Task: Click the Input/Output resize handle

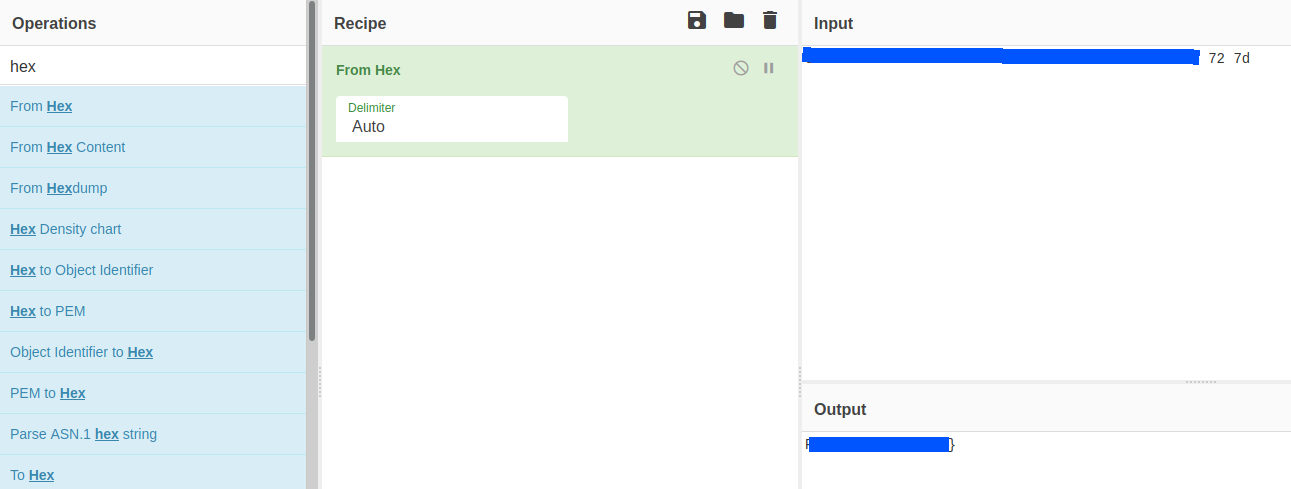Action: (1200, 382)
